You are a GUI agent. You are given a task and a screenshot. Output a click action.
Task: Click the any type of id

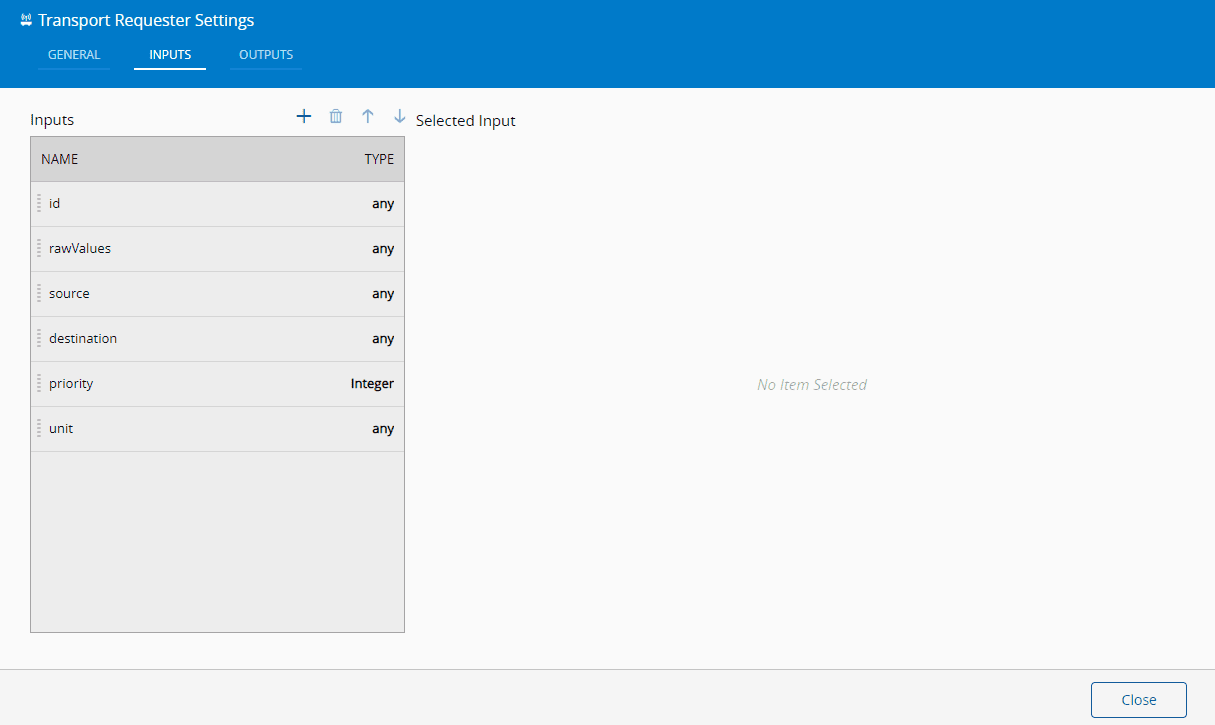coord(383,204)
